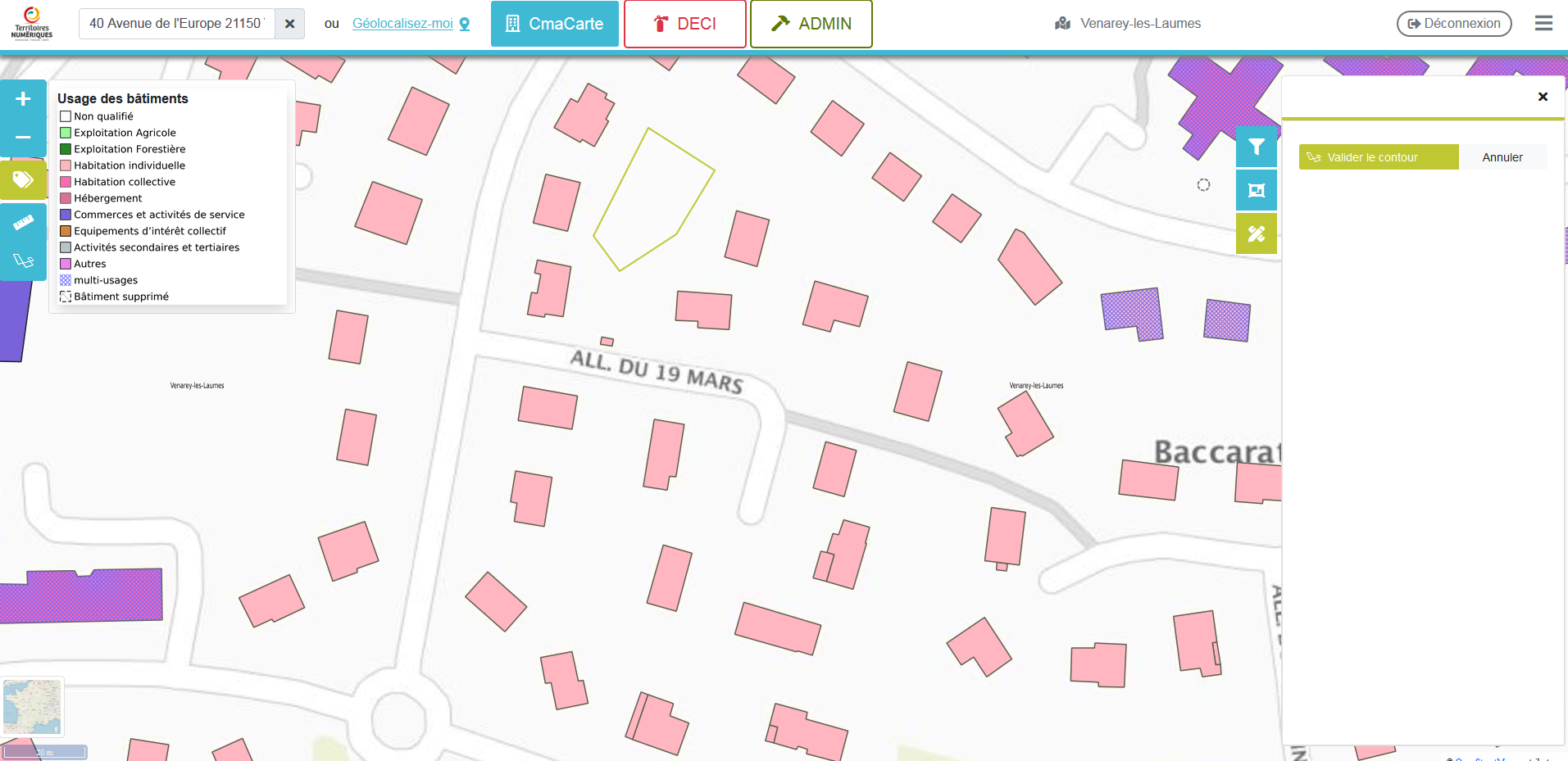Toggle the legend tag icon

point(23,179)
